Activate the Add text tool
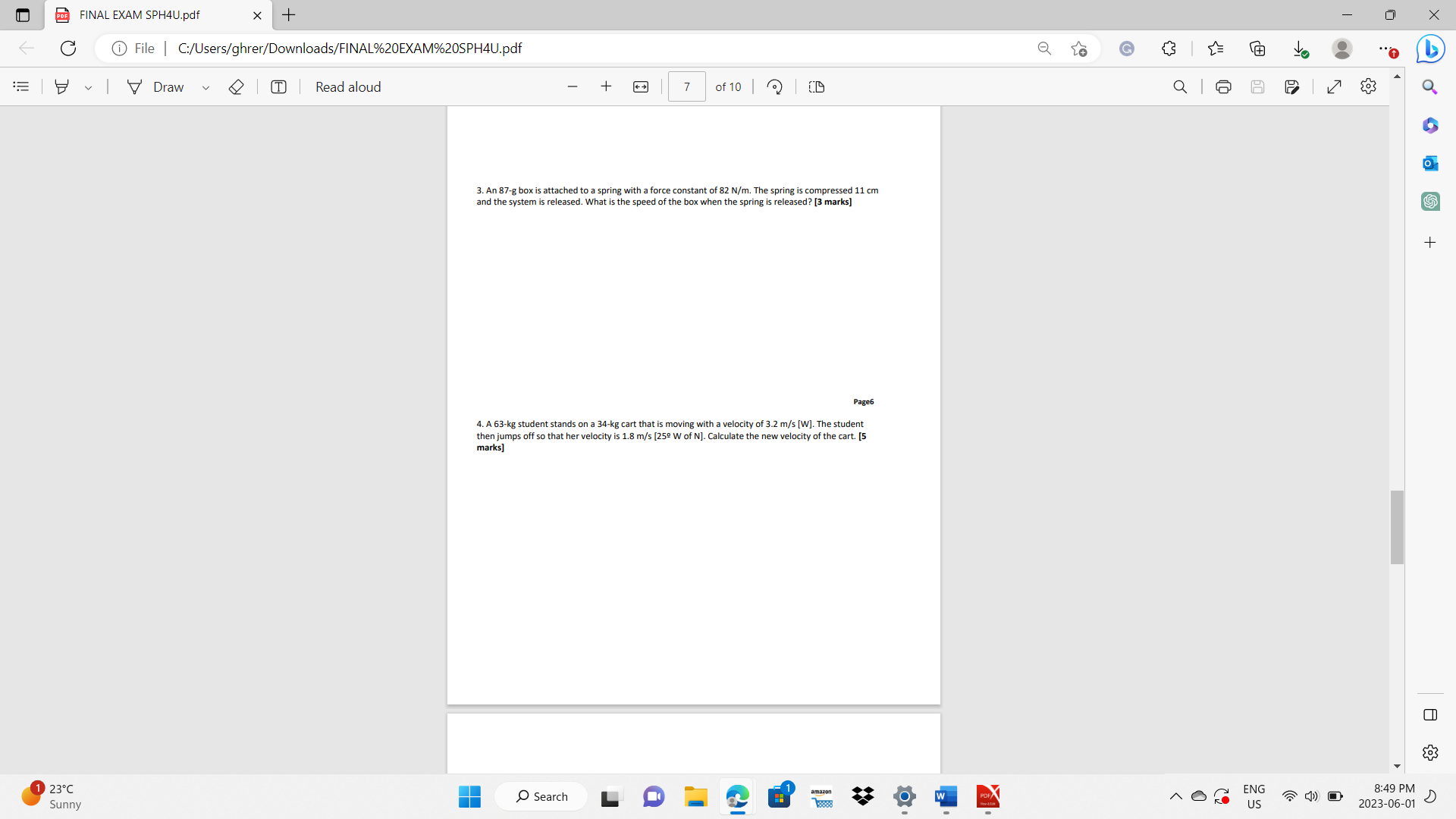Image resolution: width=1456 pixels, height=819 pixels. 278,86
